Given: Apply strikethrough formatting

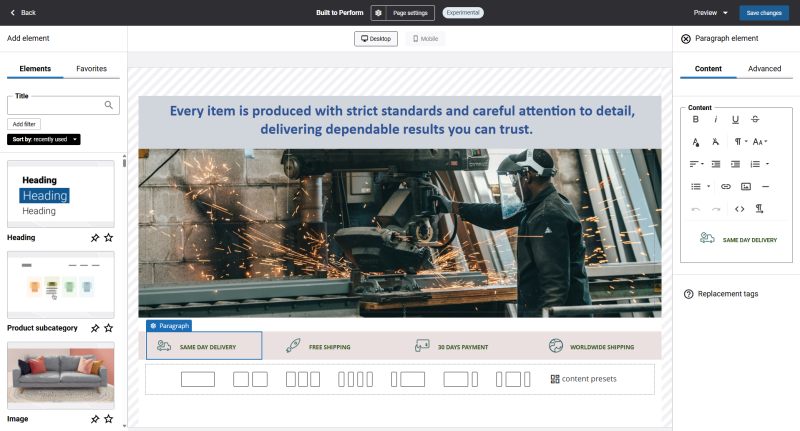Looking at the screenshot, I should [755, 119].
